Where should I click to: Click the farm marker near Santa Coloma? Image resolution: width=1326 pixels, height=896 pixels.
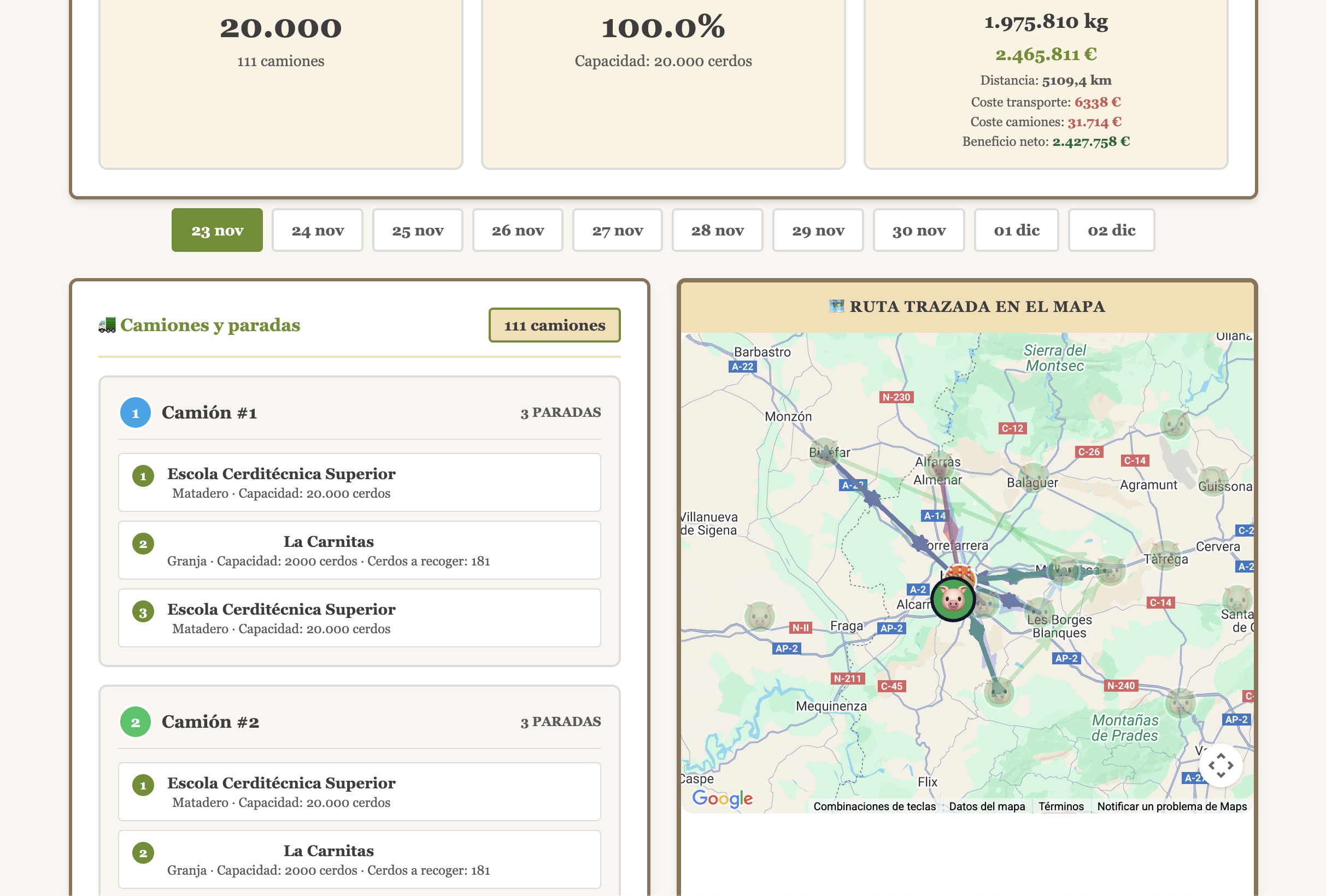coord(1236,600)
